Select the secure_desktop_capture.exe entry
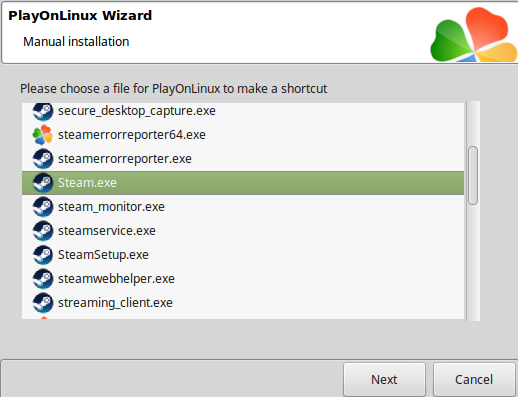The image size is (518, 397). [137, 111]
